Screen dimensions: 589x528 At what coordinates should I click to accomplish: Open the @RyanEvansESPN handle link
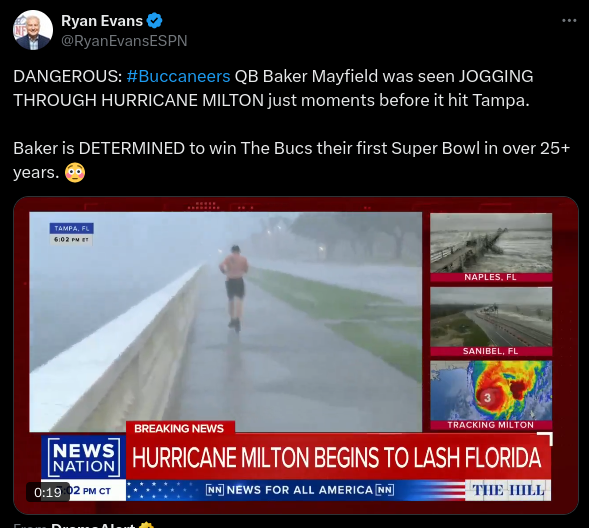point(124,41)
